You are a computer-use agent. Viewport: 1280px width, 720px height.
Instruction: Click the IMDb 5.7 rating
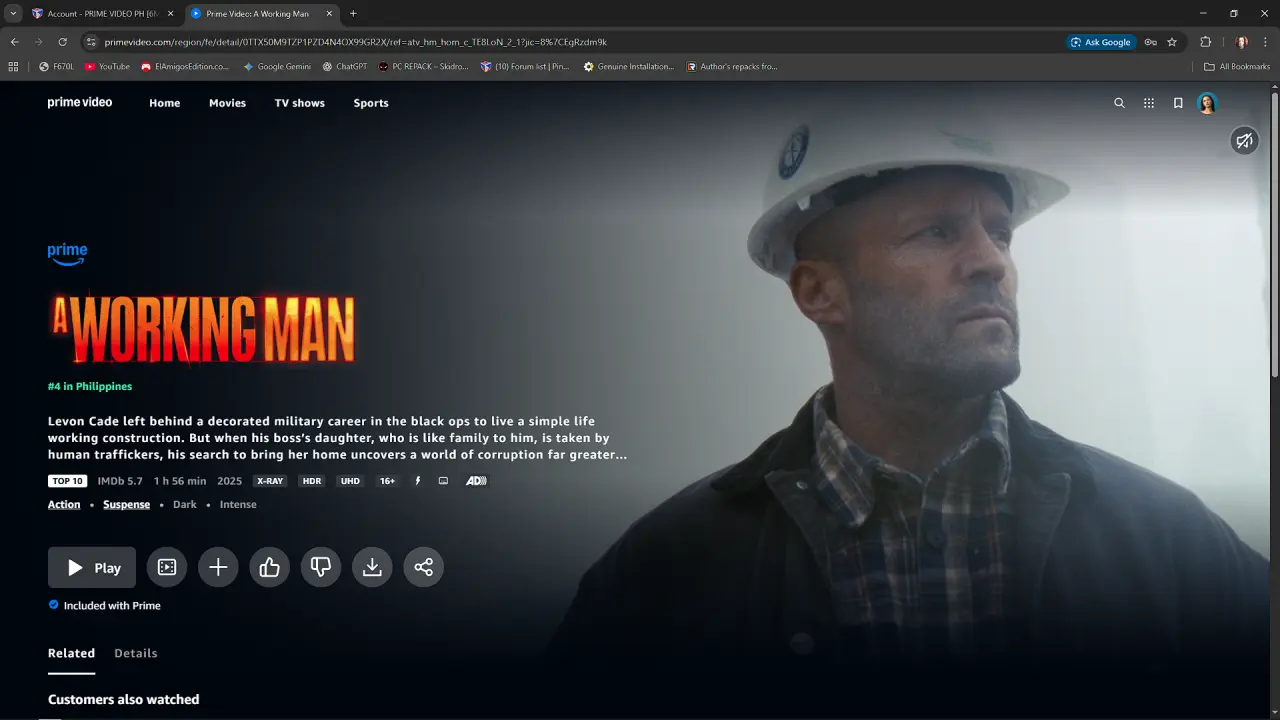pos(120,481)
